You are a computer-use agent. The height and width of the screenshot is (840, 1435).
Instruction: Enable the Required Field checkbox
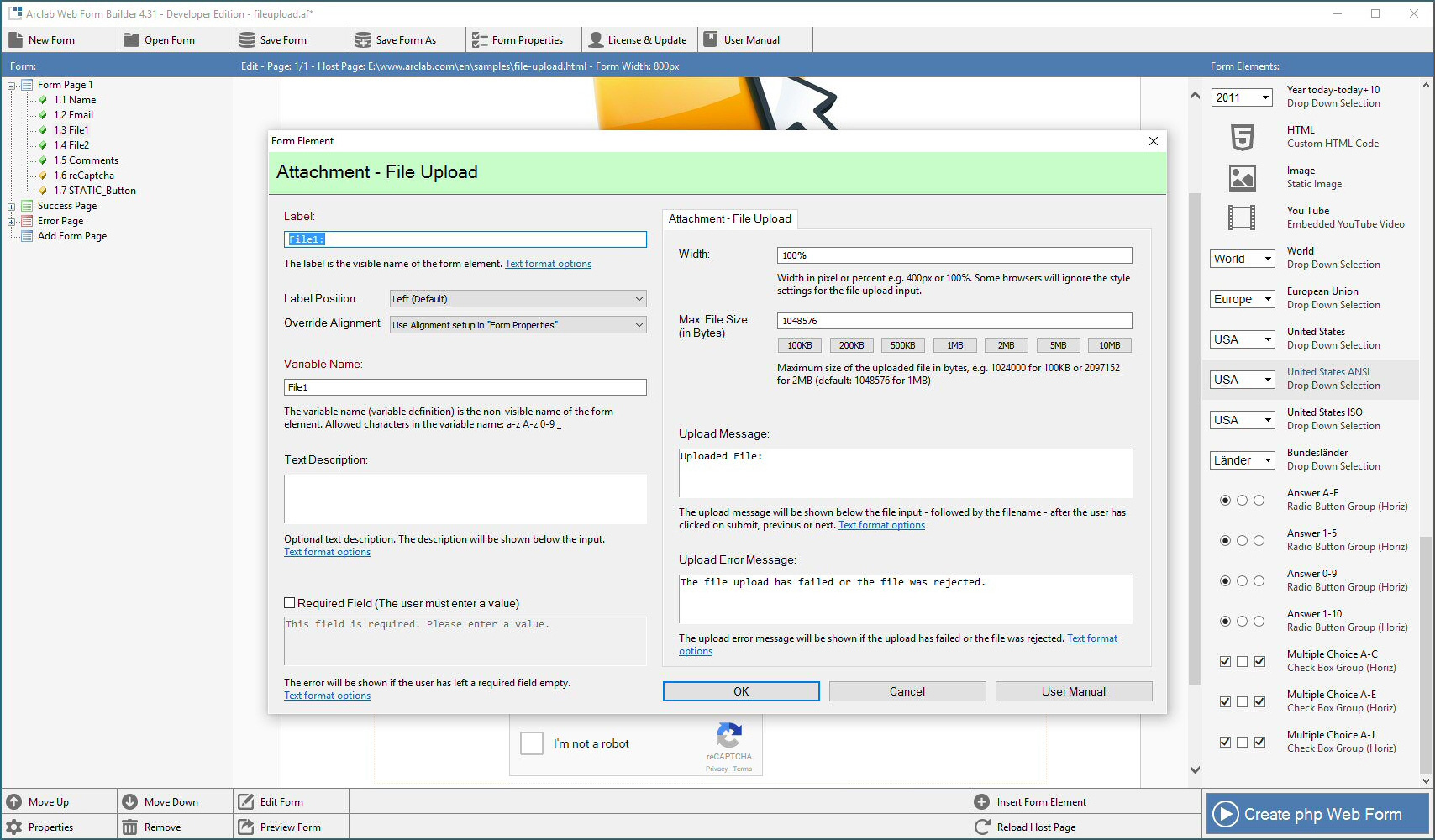pos(290,603)
